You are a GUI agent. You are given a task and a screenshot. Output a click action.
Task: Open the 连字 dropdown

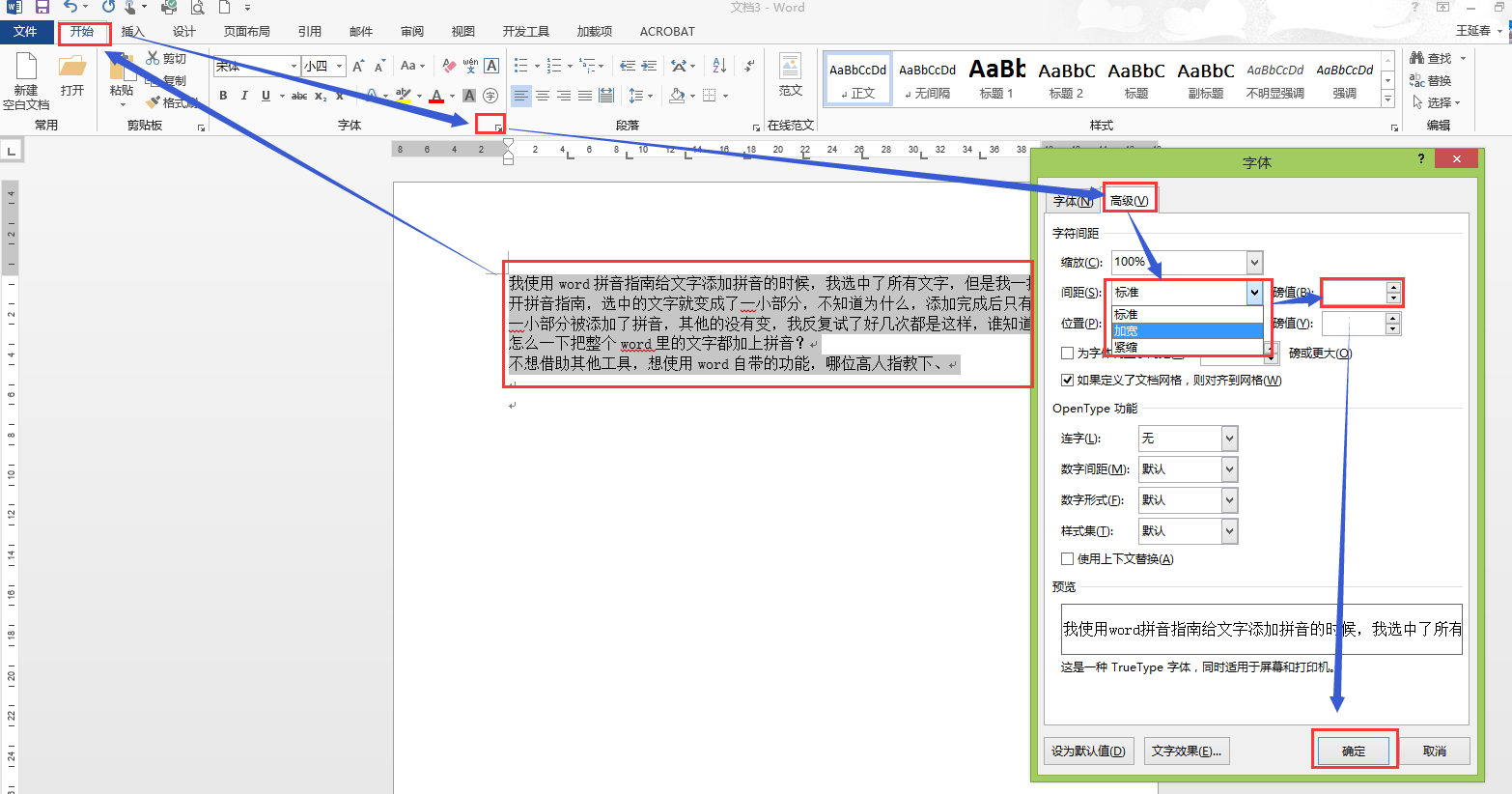(x=1229, y=439)
